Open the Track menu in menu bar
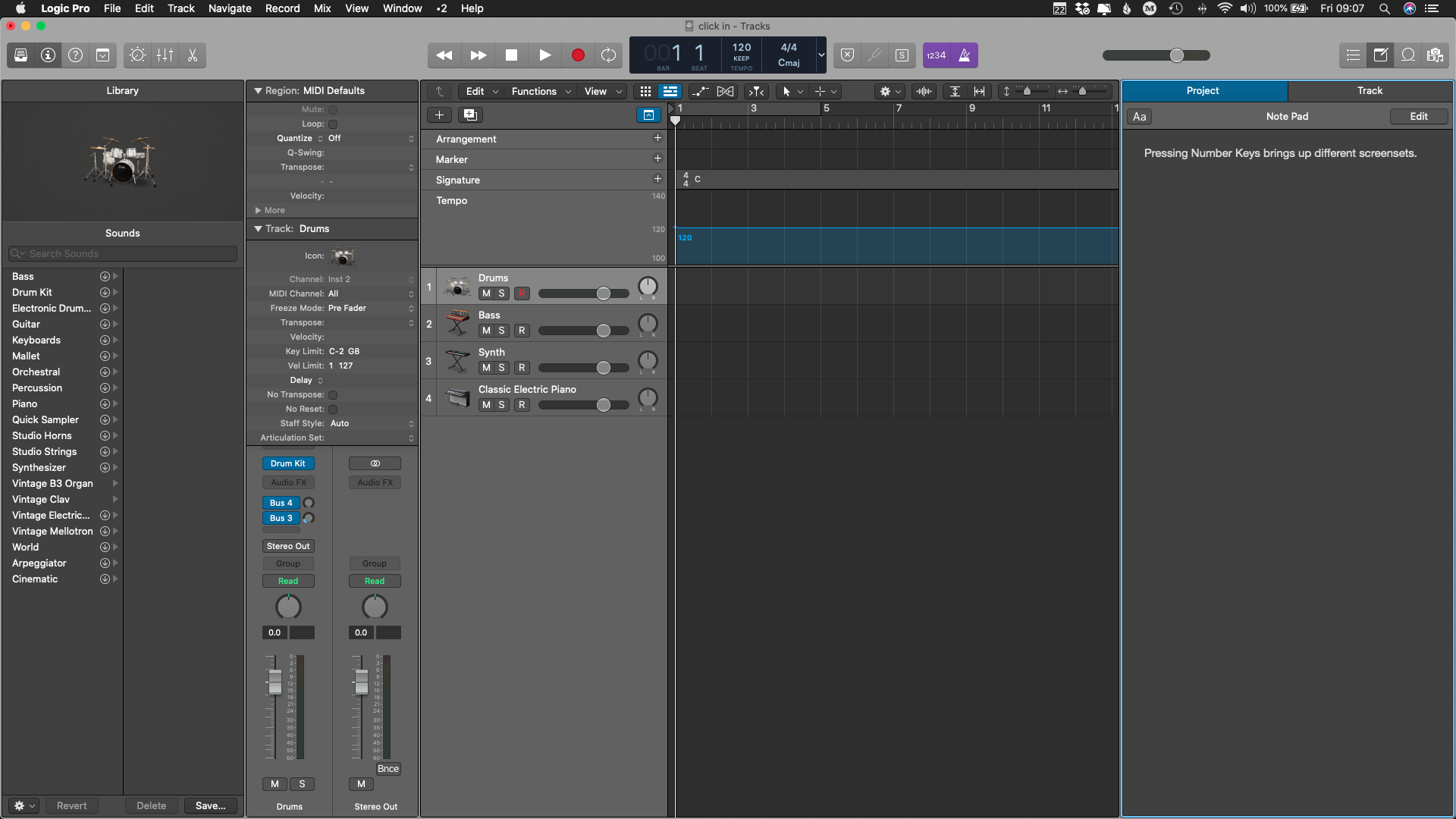 [x=181, y=8]
